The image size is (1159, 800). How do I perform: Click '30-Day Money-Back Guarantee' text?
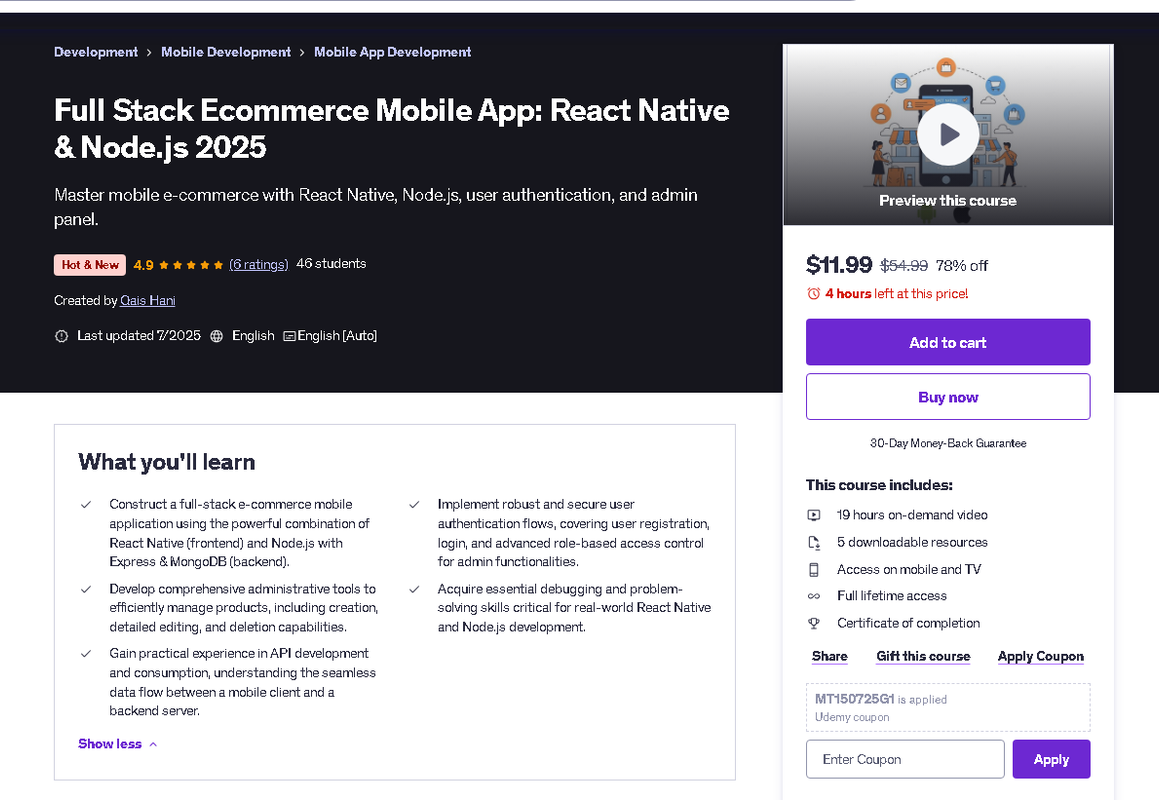pos(948,443)
